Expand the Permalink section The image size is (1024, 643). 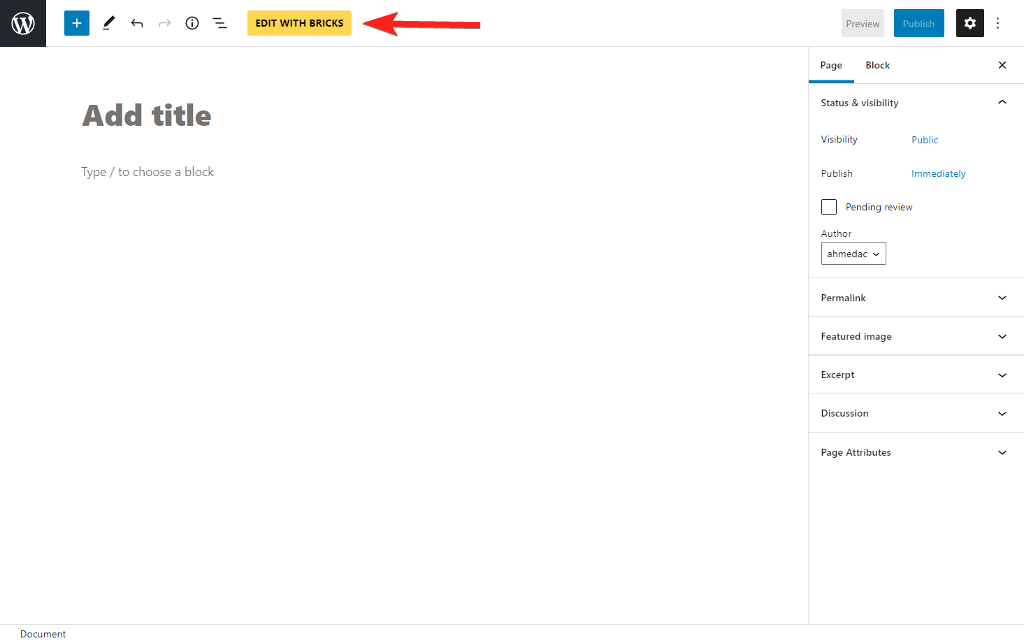coord(915,298)
